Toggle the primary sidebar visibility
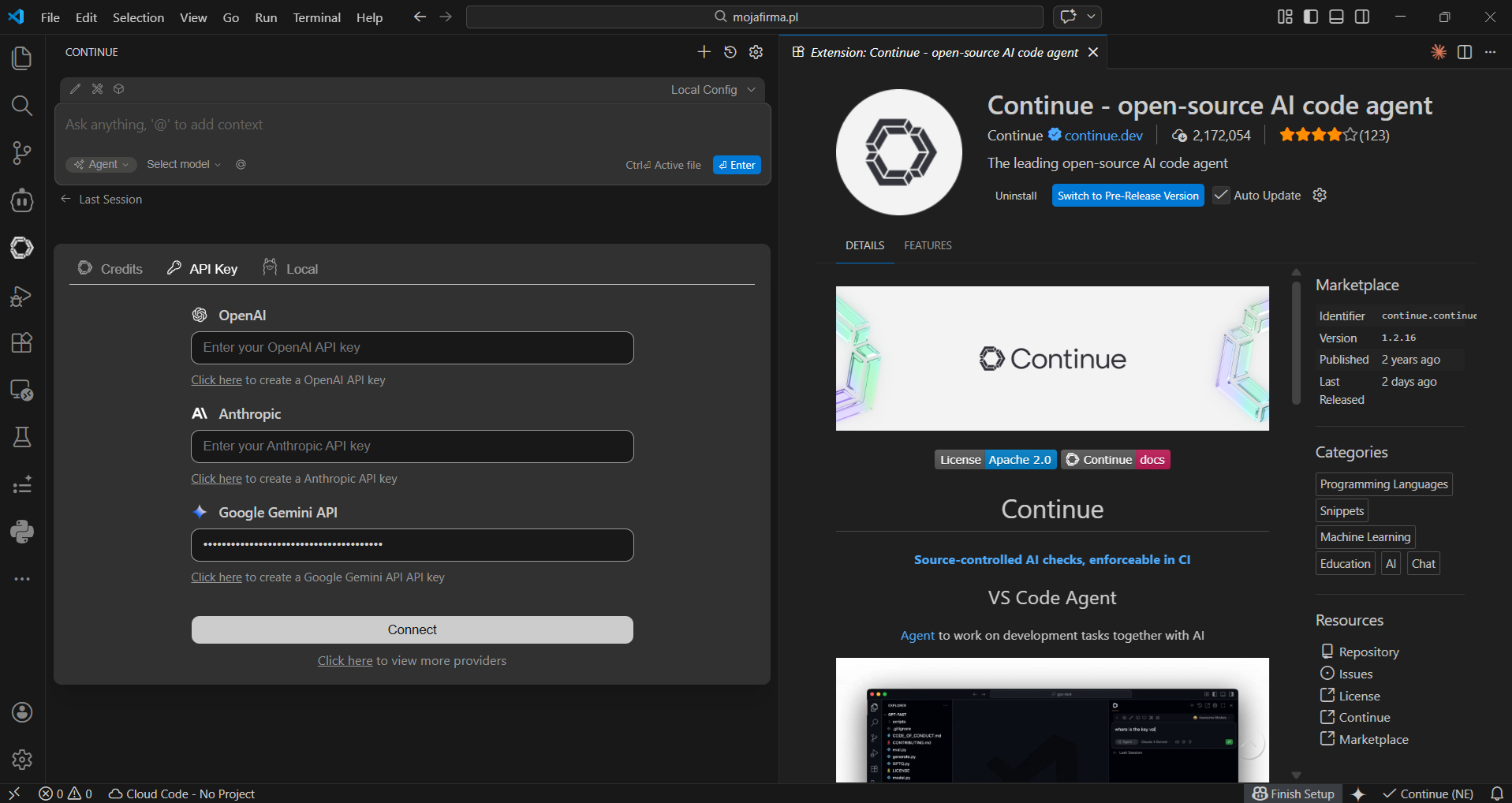 (1310, 16)
